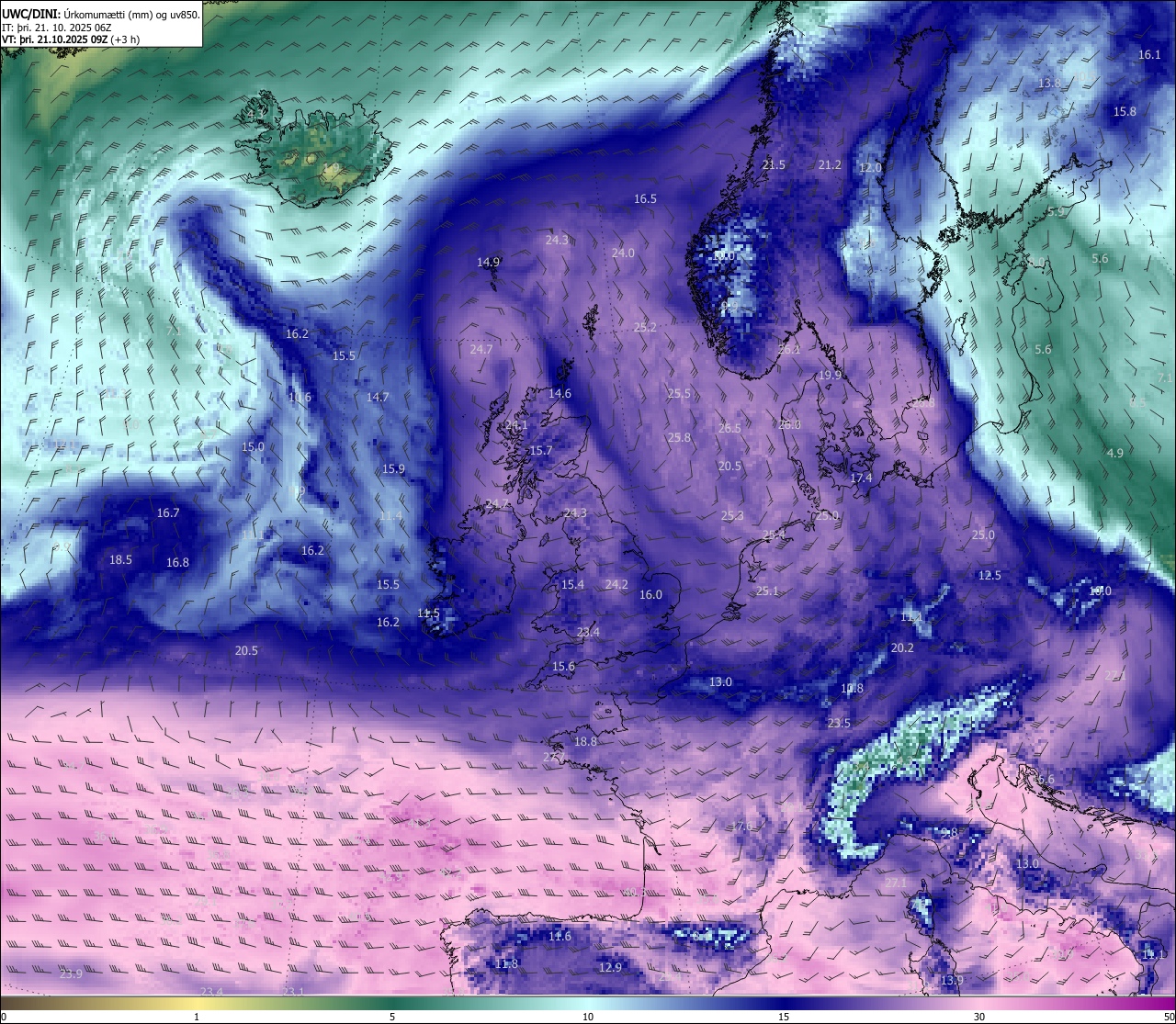
Task: Click the value 15.7 over Scotland
Action: click(x=541, y=451)
